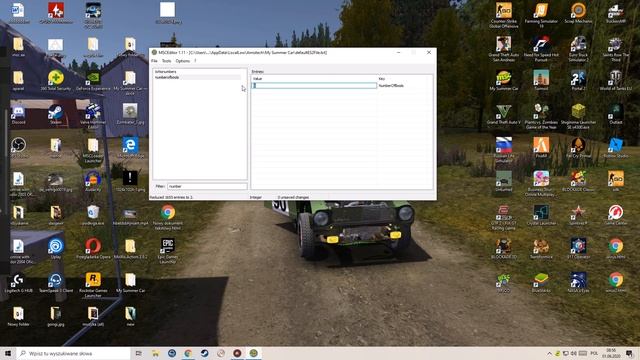Open Unturned desktop shortcut
The image size is (640, 360).
click(x=504, y=181)
